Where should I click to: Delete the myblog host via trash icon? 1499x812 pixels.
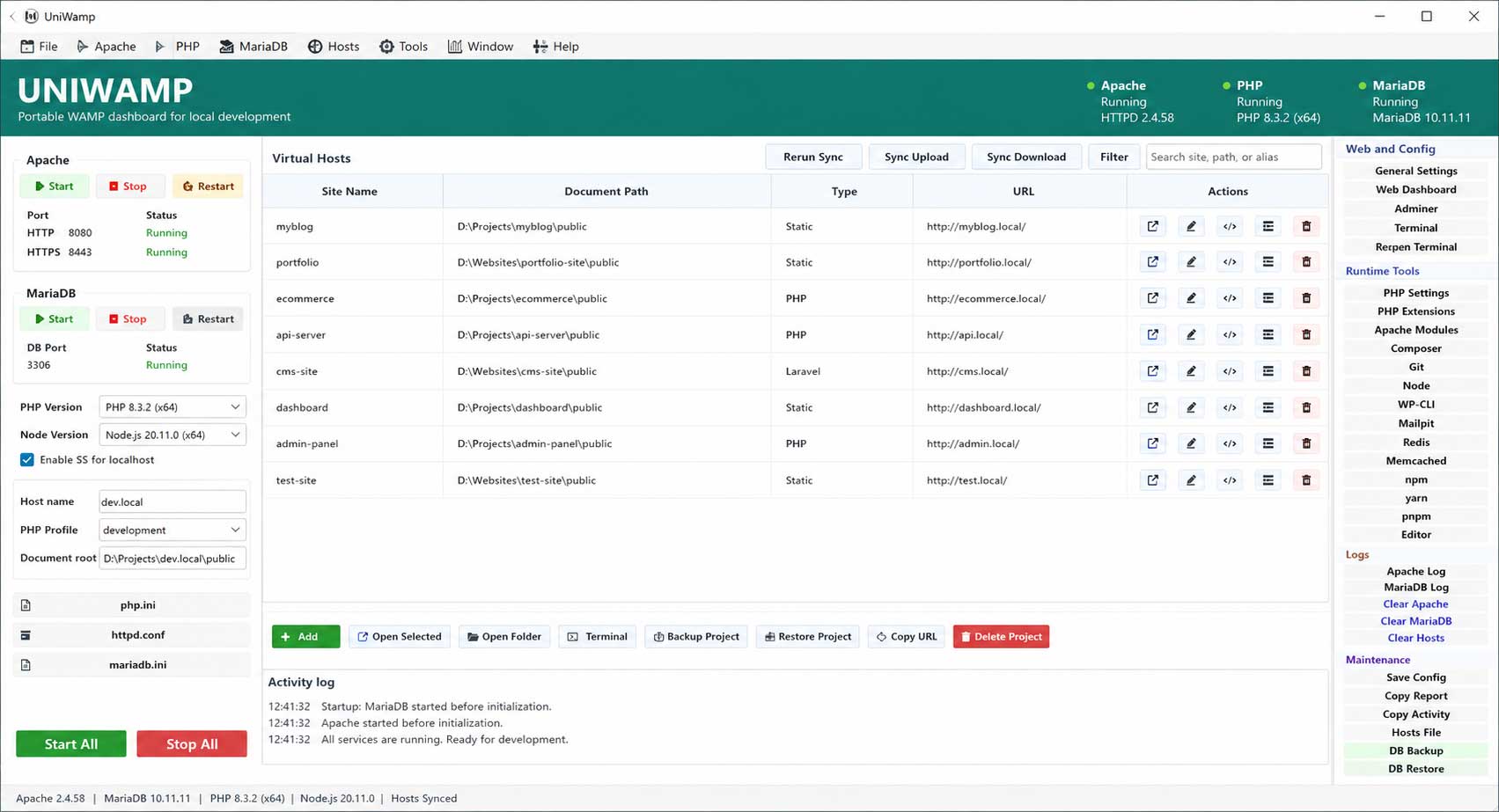pos(1306,226)
